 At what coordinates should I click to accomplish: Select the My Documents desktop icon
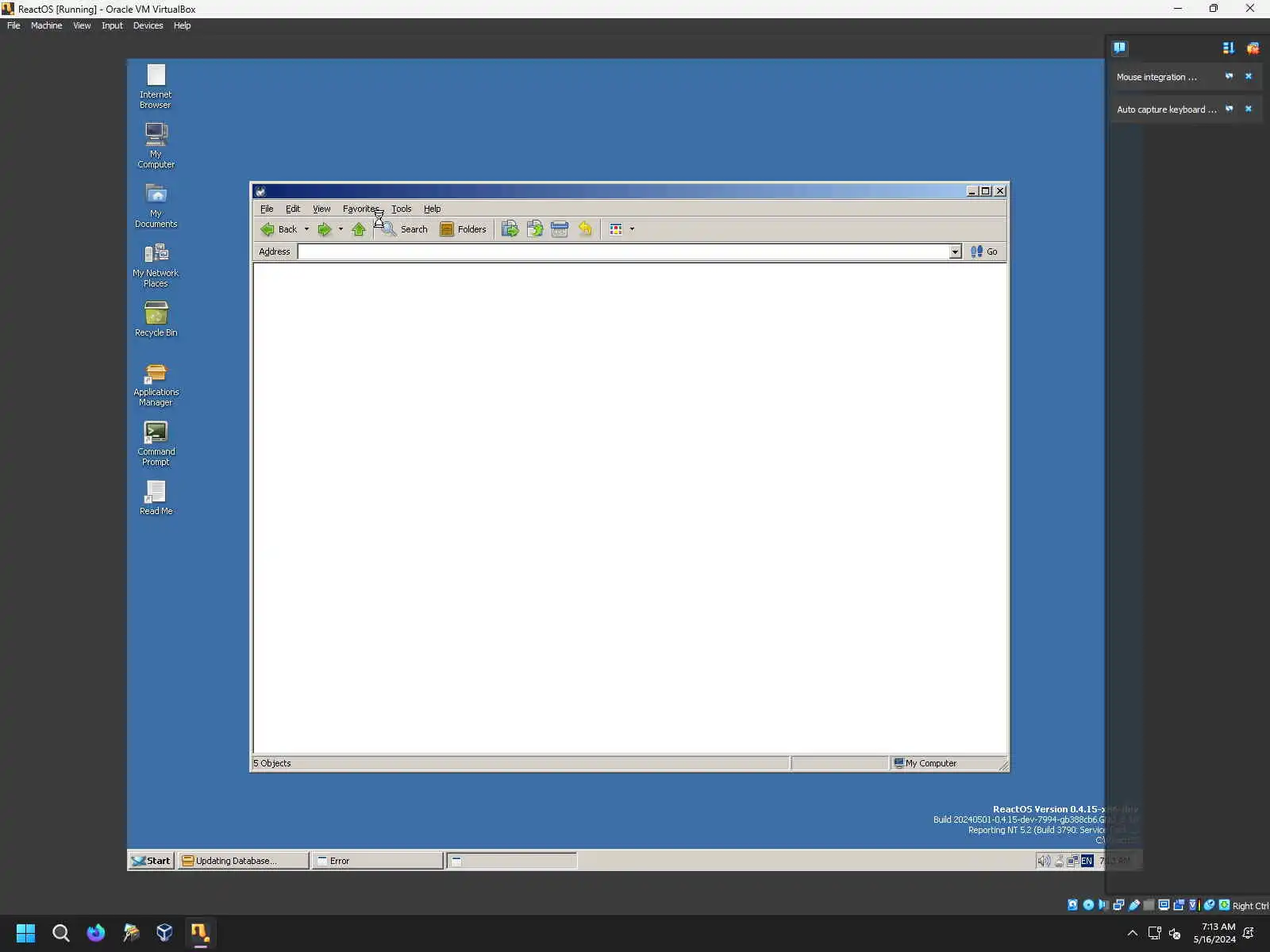click(x=156, y=205)
